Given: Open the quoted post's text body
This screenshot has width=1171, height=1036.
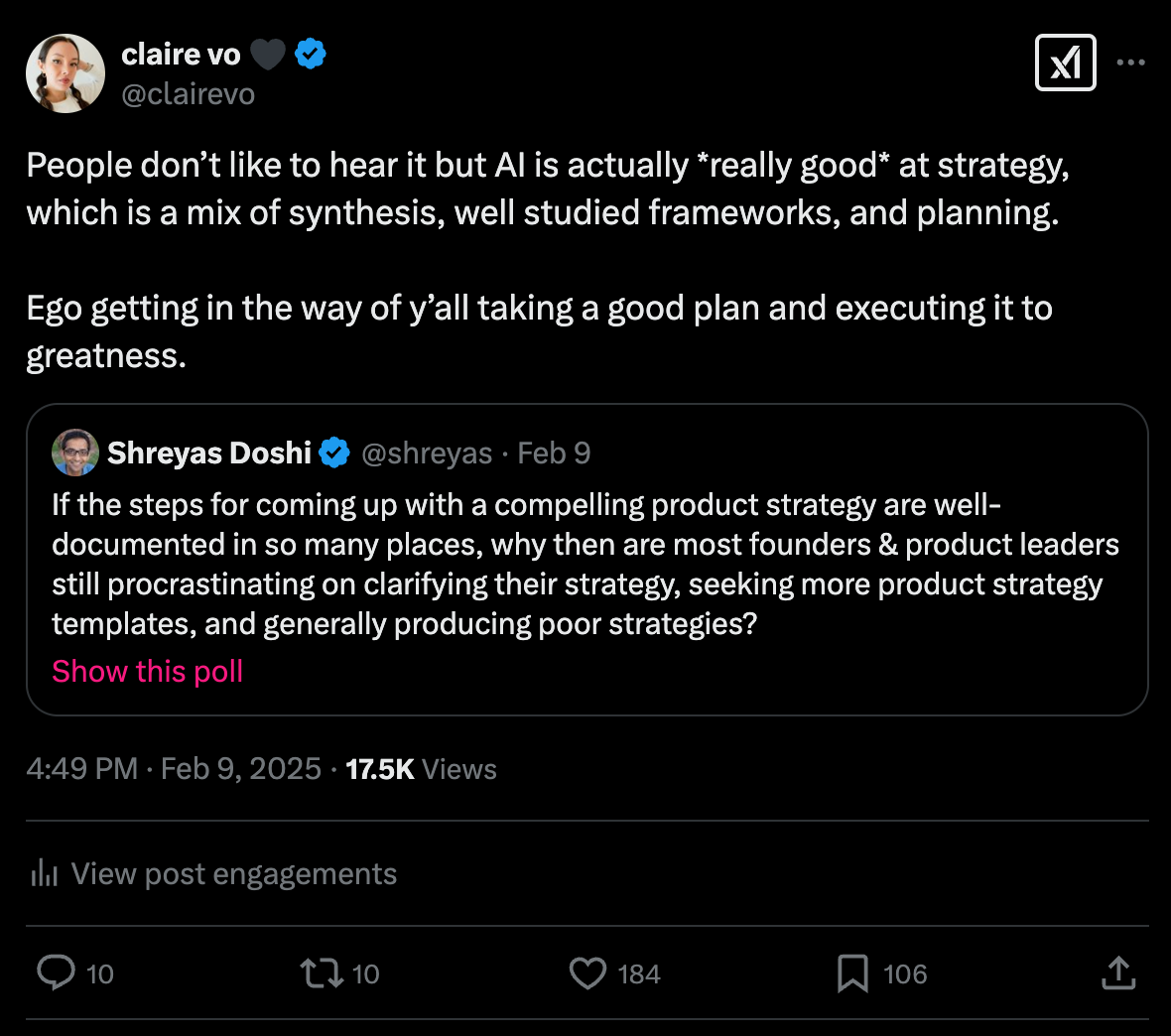Looking at the screenshot, I should pyautogui.click(x=585, y=564).
